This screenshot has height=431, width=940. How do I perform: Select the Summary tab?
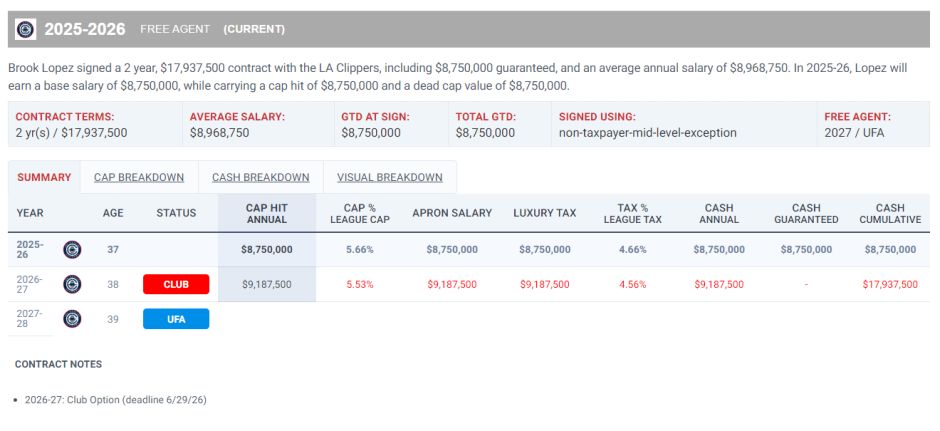[44, 177]
